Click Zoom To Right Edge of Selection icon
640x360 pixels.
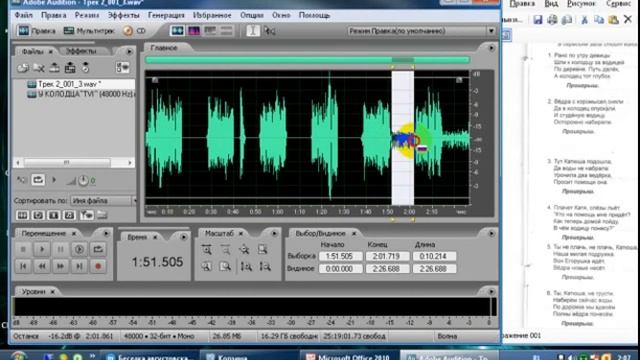225,267
